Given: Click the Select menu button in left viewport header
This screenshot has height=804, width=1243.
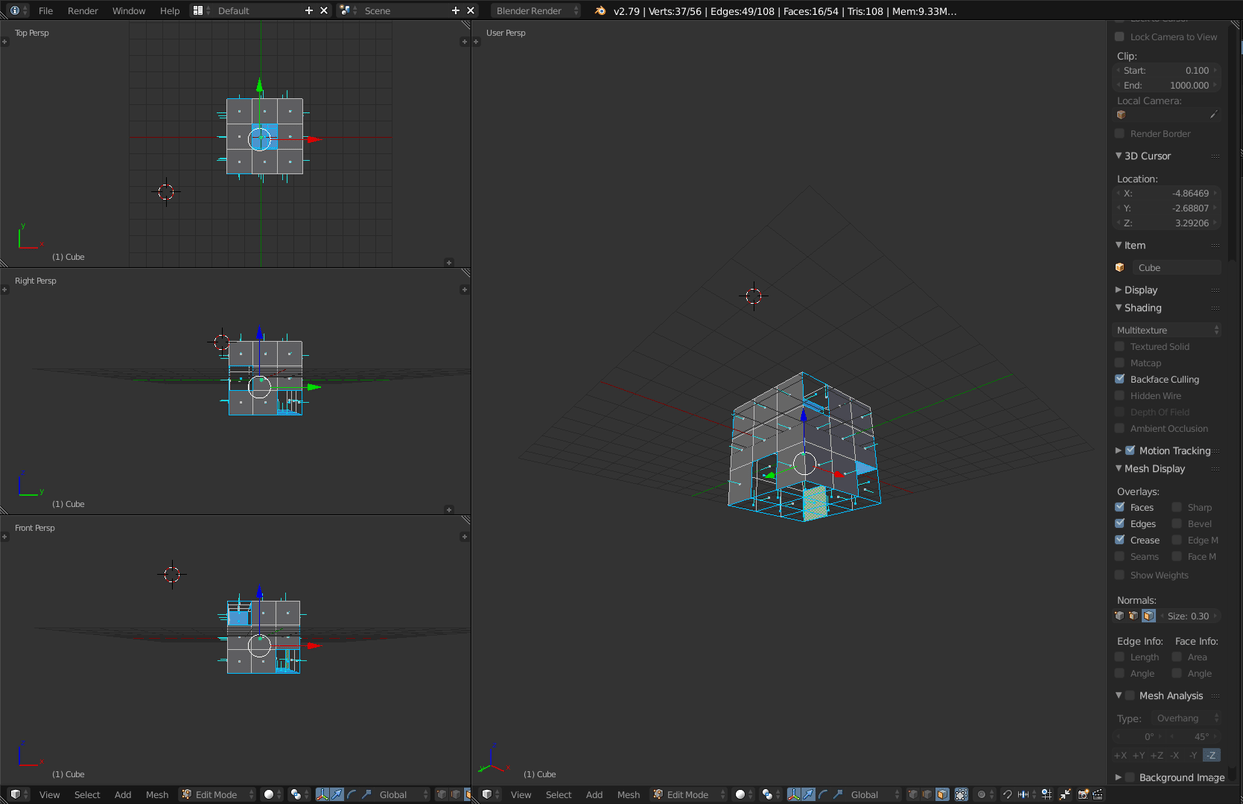Looking at the screenshot, I should click(x=87, y=794).
